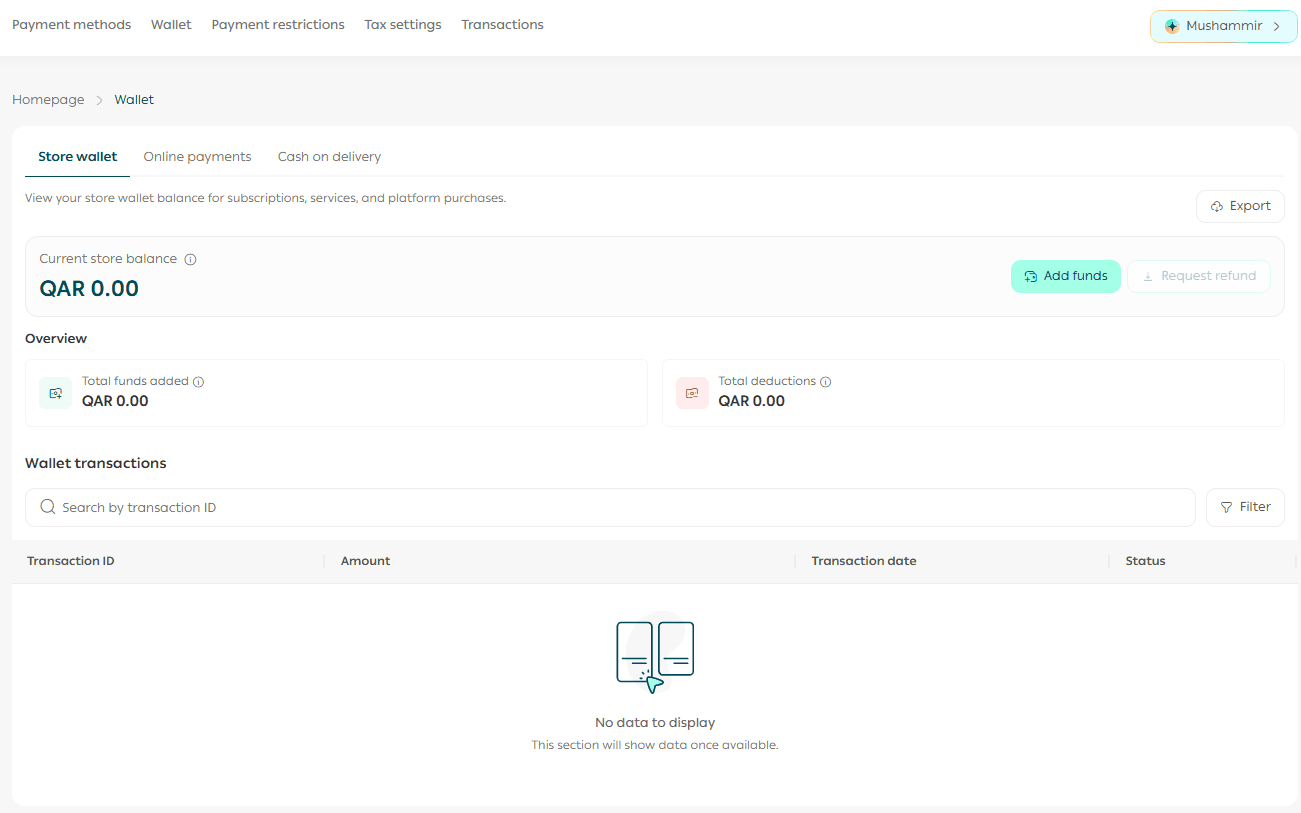Image resolution: width=1301 pixels, height=813 pixels.
Task: Click the Wallet breadcrumb item
Action: [x=134, y=100]
